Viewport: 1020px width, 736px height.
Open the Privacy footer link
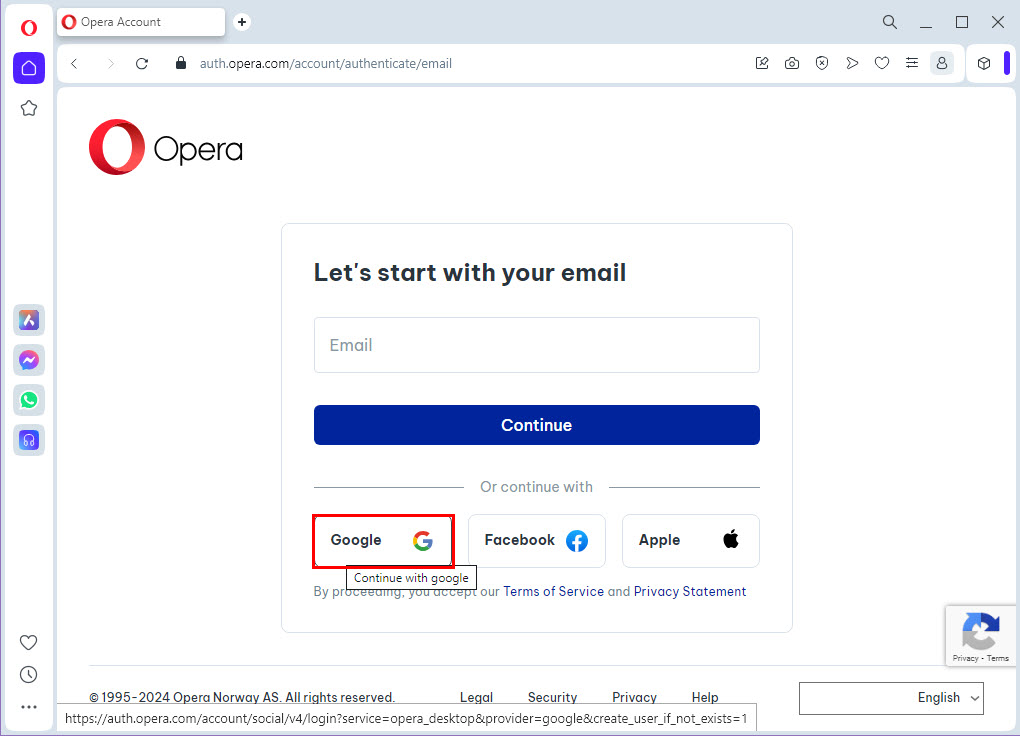coord(634,697)
